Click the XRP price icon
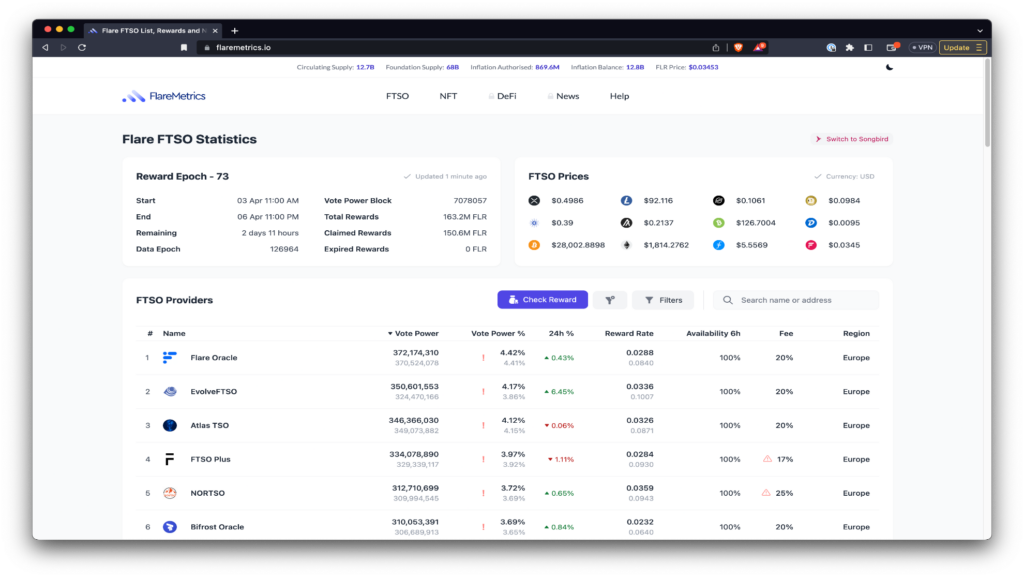Viewport: 1024px width, 577px height. tap(534, 201)
